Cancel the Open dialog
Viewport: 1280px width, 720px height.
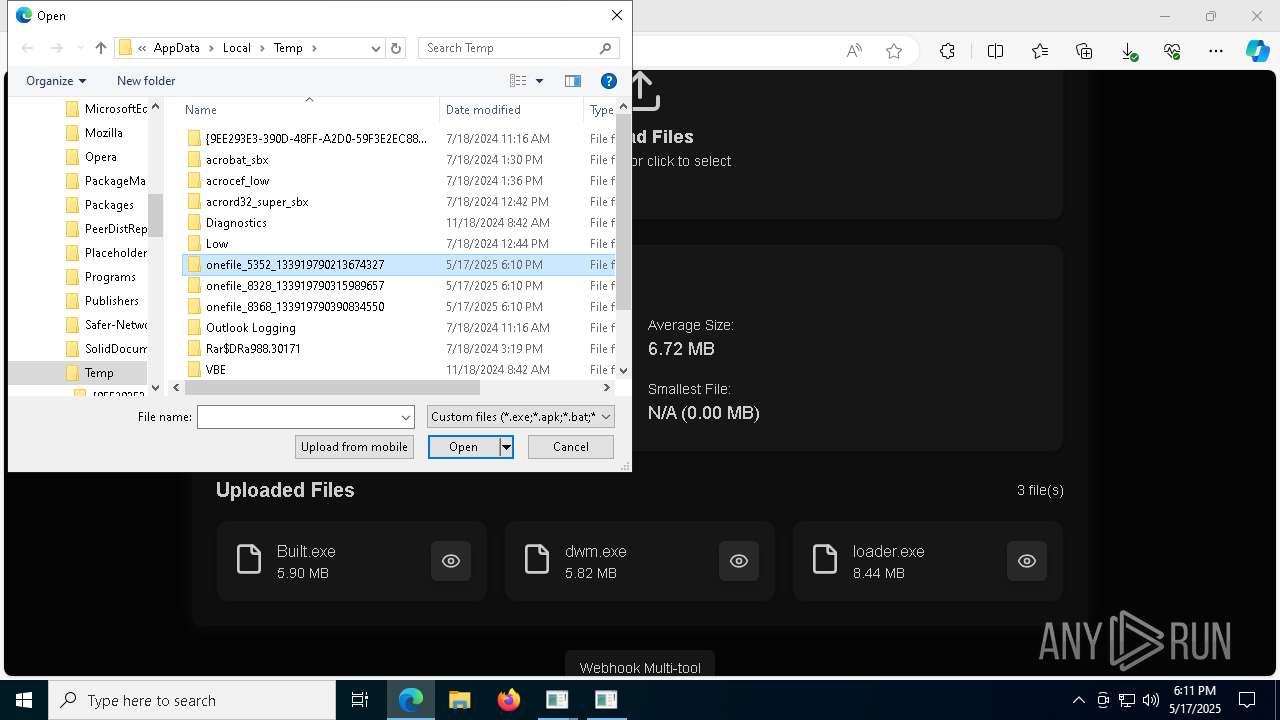[x=571, y=447]
